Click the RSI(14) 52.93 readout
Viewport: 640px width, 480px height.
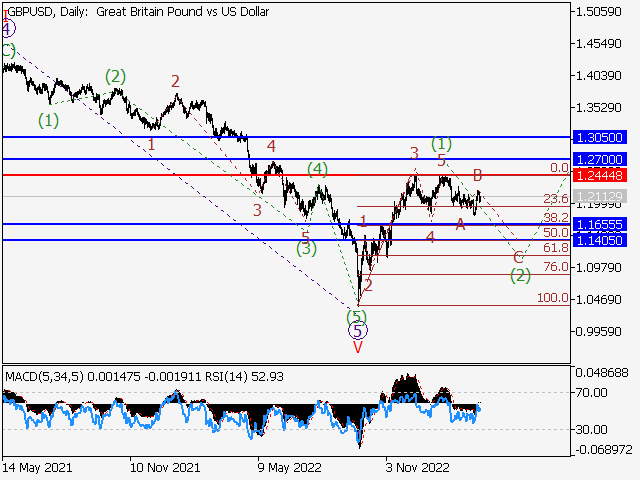(x=244, y=376)
